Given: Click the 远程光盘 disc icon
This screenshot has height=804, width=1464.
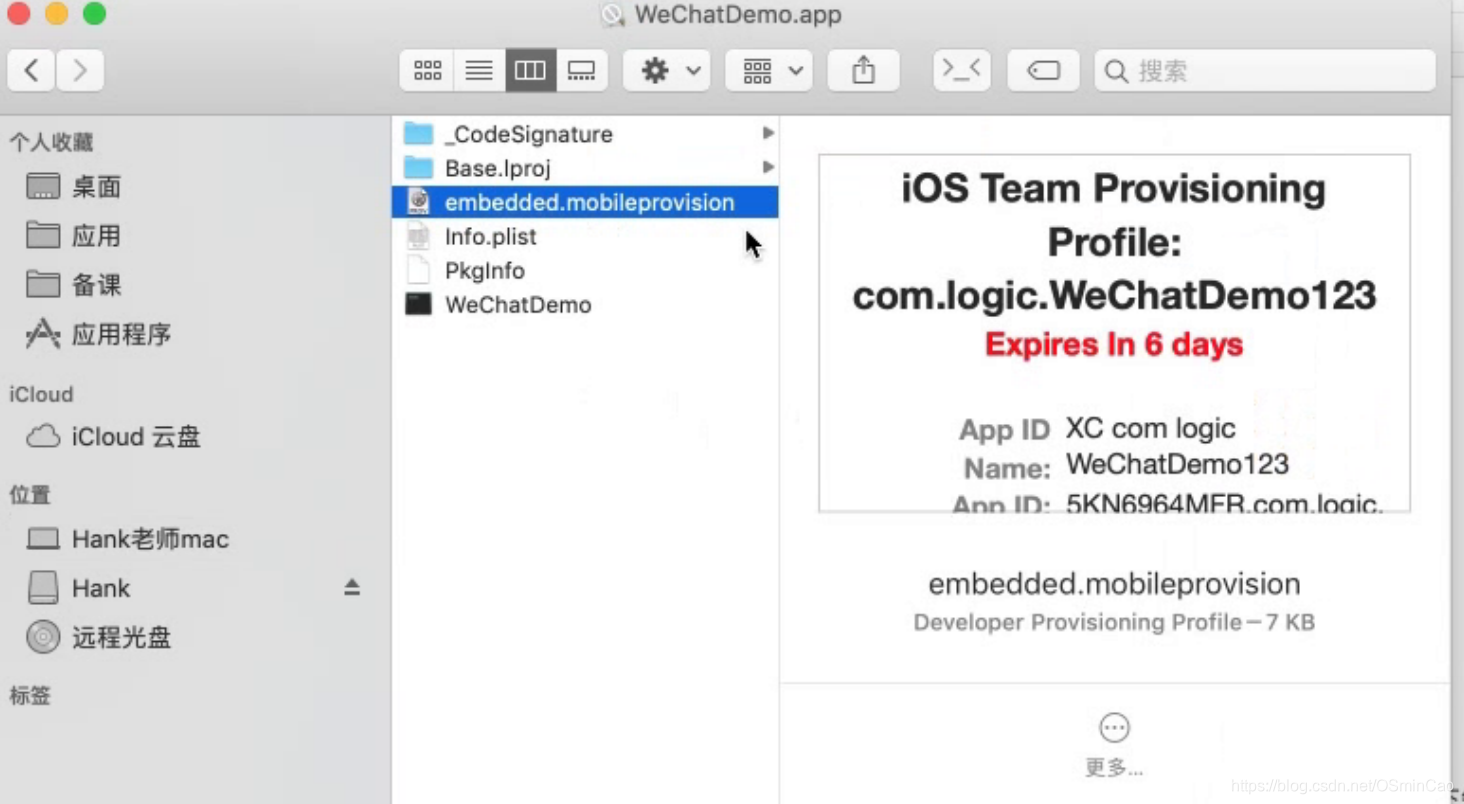Looking at the screenshot, I should pos(43,637).
